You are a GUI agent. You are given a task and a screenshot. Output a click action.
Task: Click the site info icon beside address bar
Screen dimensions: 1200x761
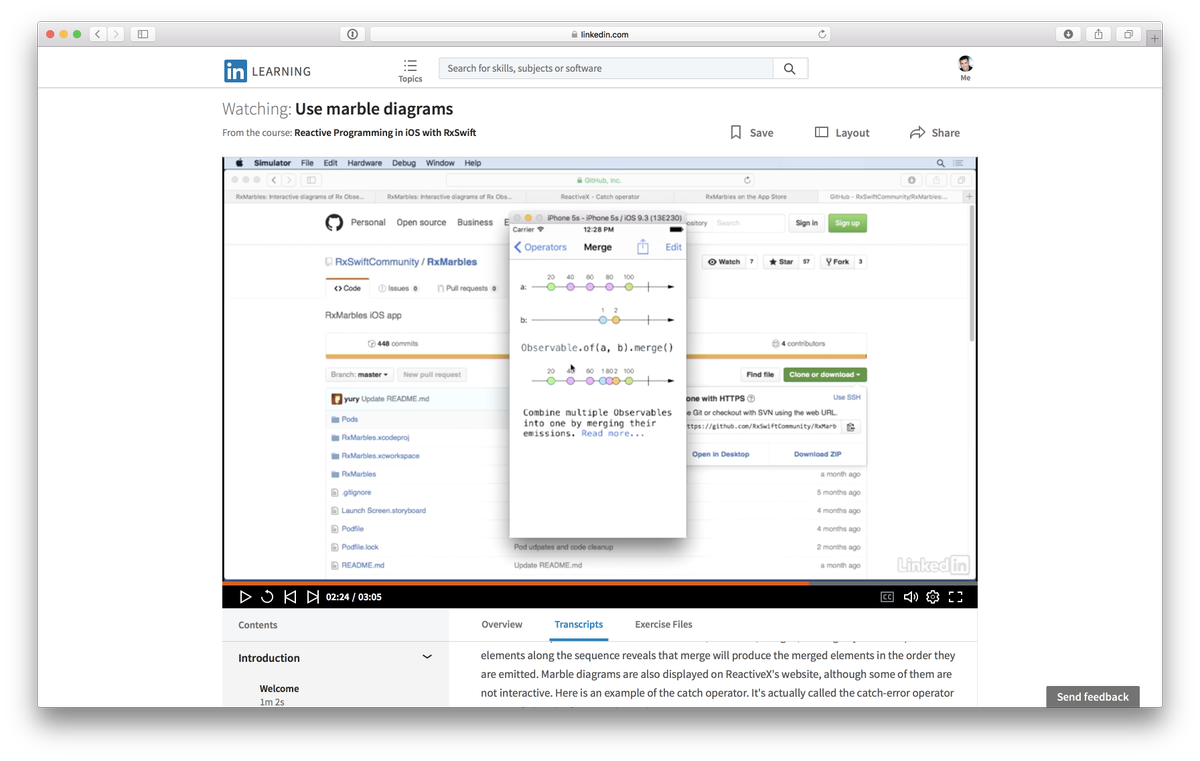[352, 34]
